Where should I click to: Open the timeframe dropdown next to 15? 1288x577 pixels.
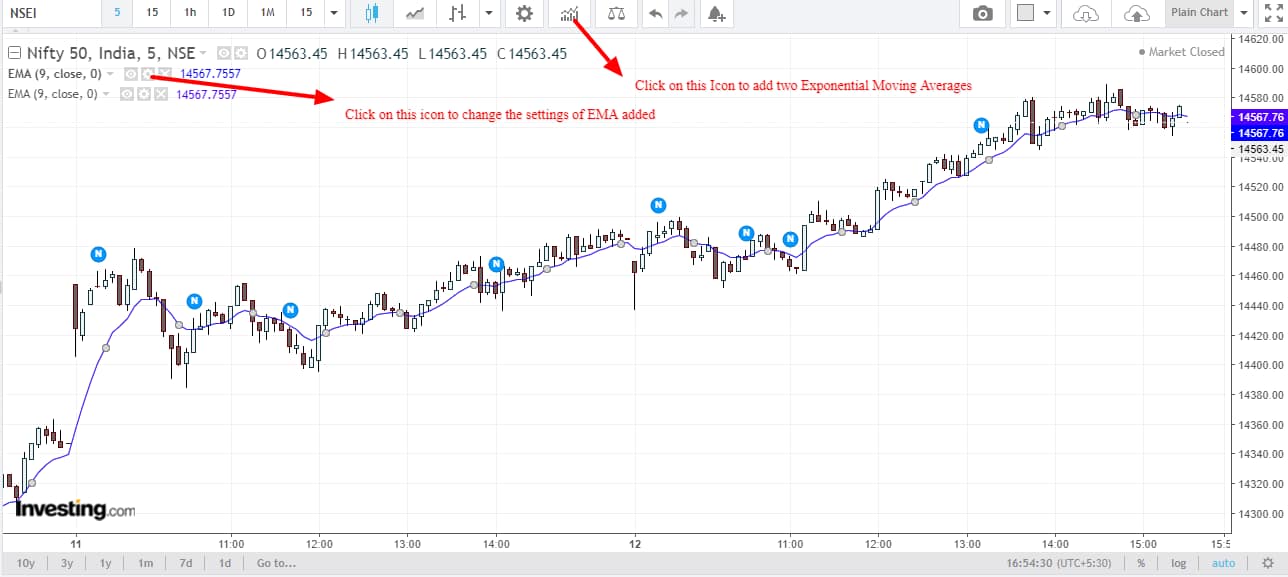click(333, 13)
